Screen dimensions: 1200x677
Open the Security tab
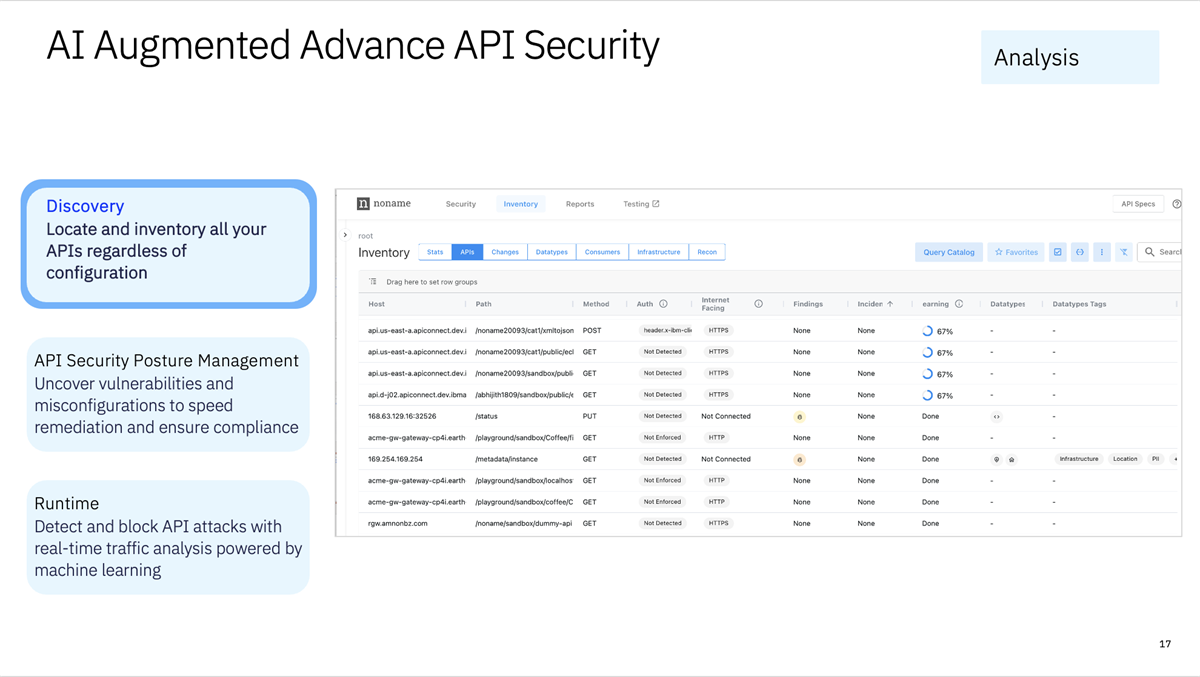(461, 204)
